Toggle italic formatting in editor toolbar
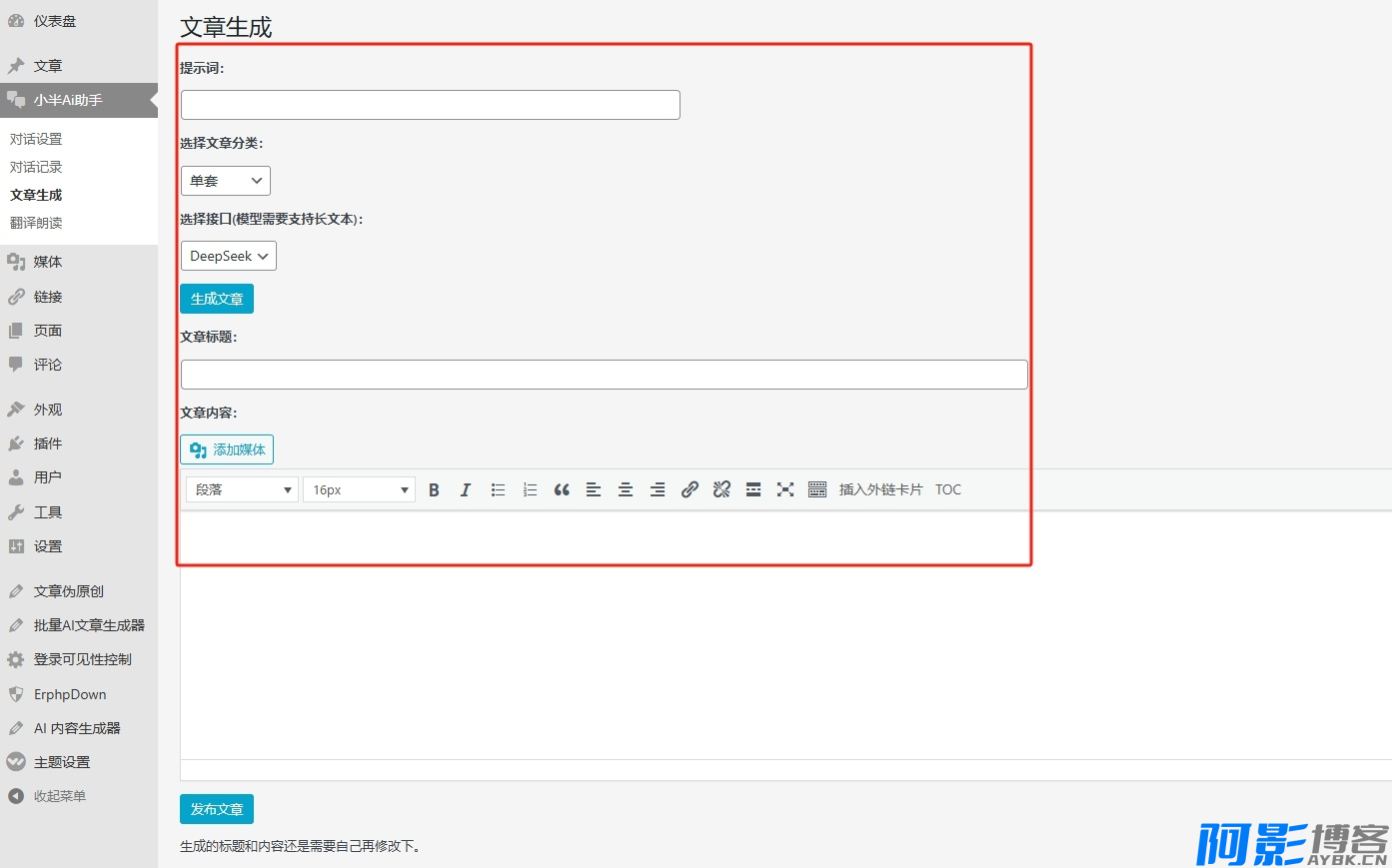Screen dimensions: 1392x868 pos(466,489)
